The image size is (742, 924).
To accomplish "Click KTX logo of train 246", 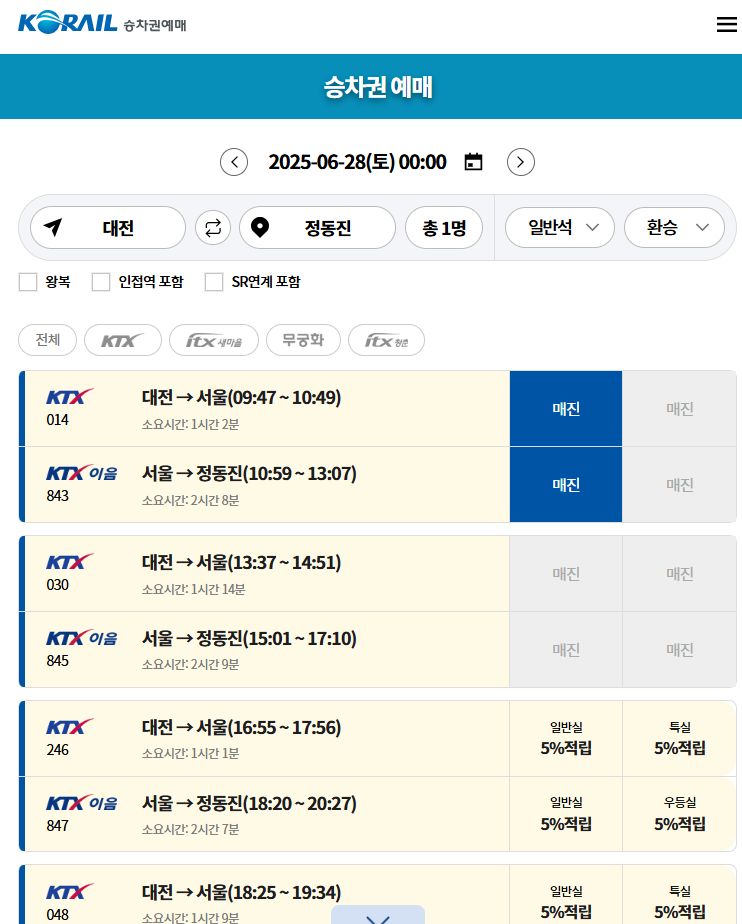I will click(70, 727).
